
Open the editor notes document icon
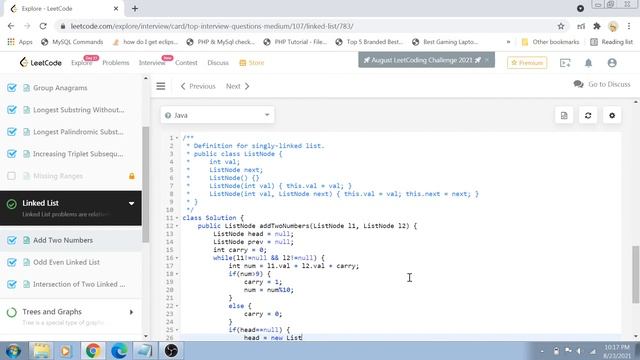point(564,116)
